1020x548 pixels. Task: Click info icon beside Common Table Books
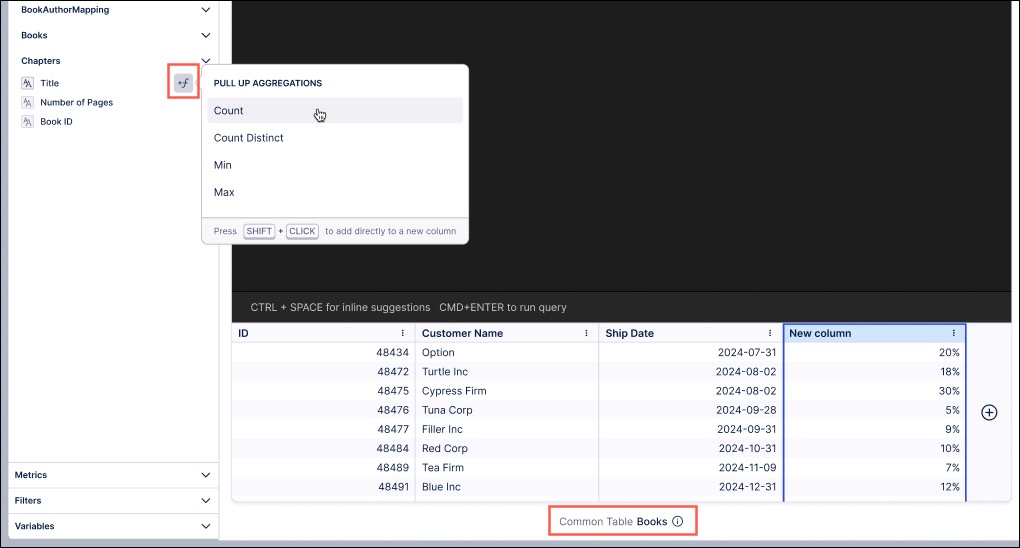[678, 521]
